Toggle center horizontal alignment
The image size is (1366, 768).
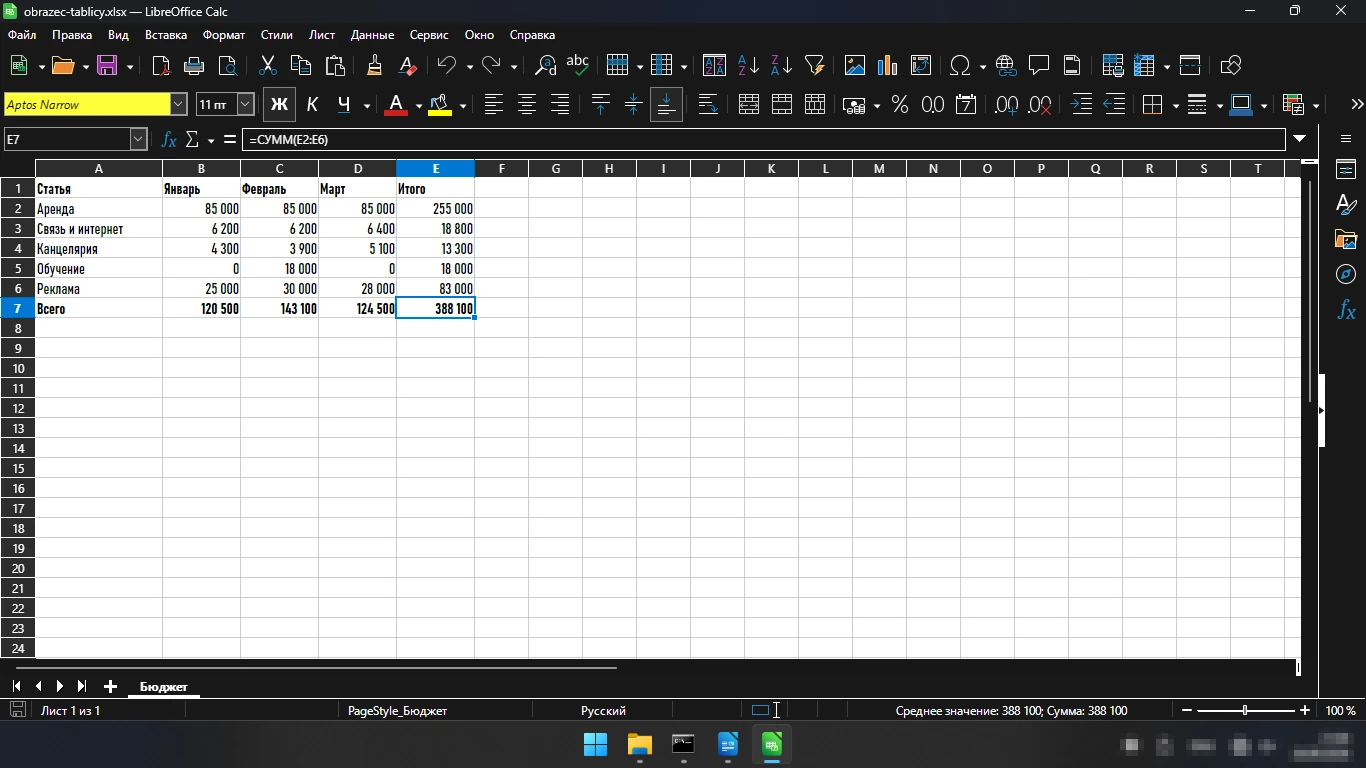527,105
